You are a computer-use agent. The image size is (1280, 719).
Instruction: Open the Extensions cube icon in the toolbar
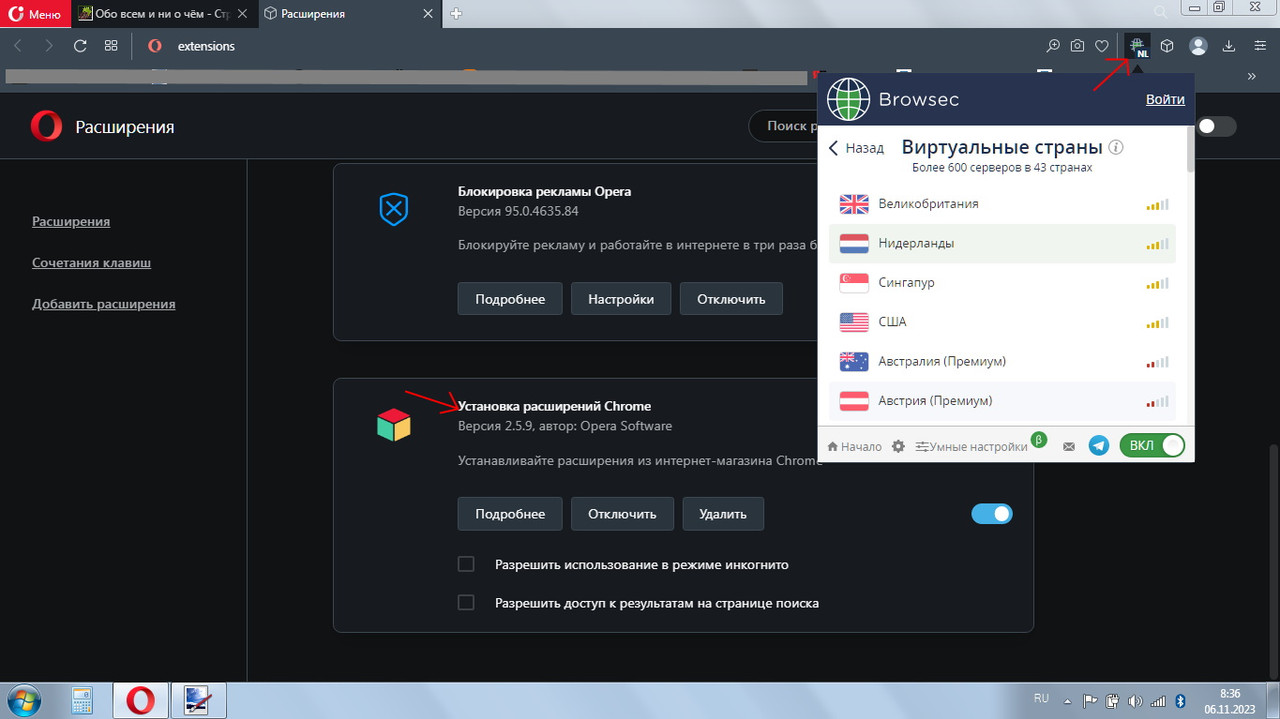pyautogui.click(x=1167, y=46)
